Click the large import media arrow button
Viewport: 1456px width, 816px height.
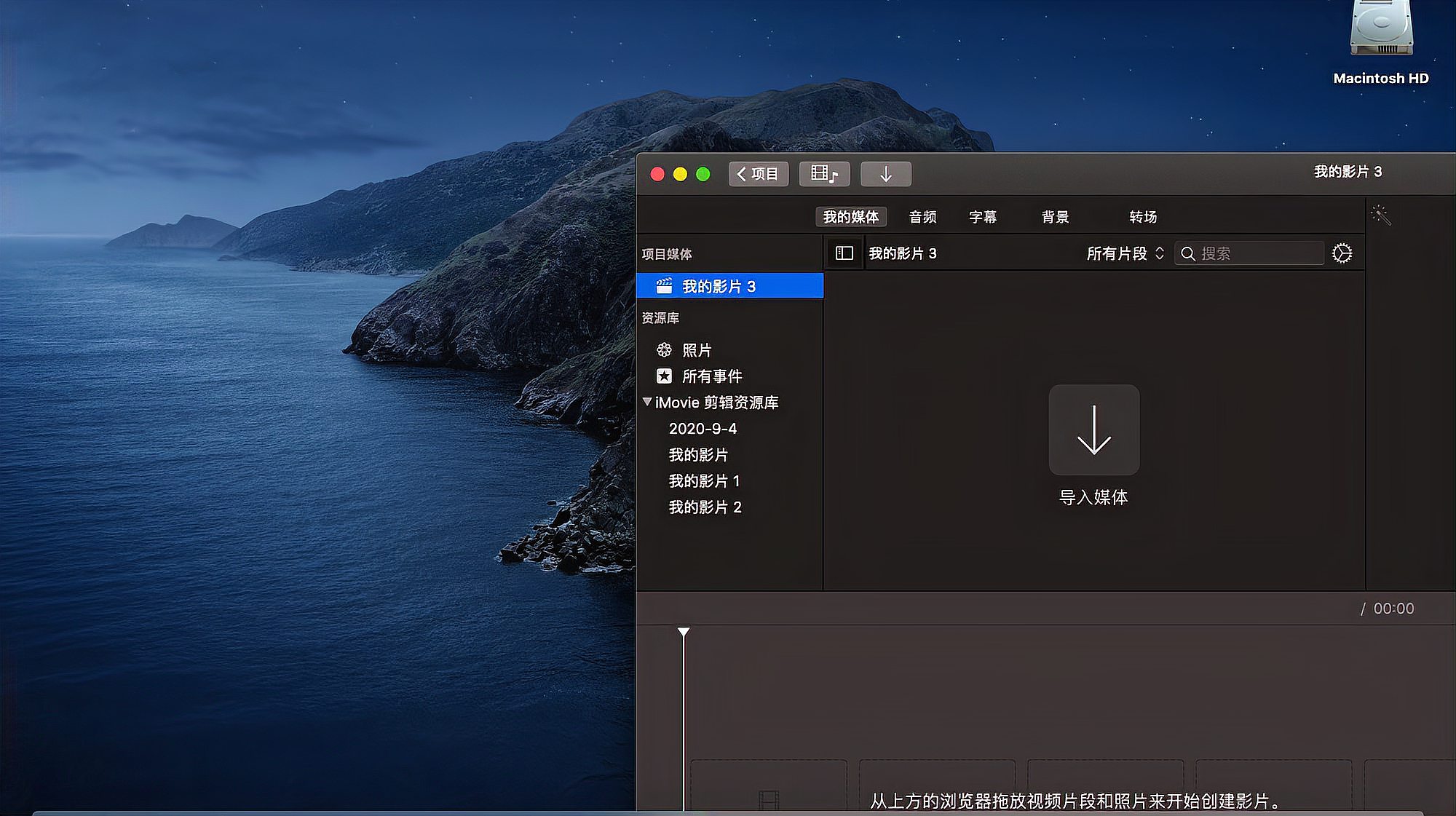click(1093, 430)
